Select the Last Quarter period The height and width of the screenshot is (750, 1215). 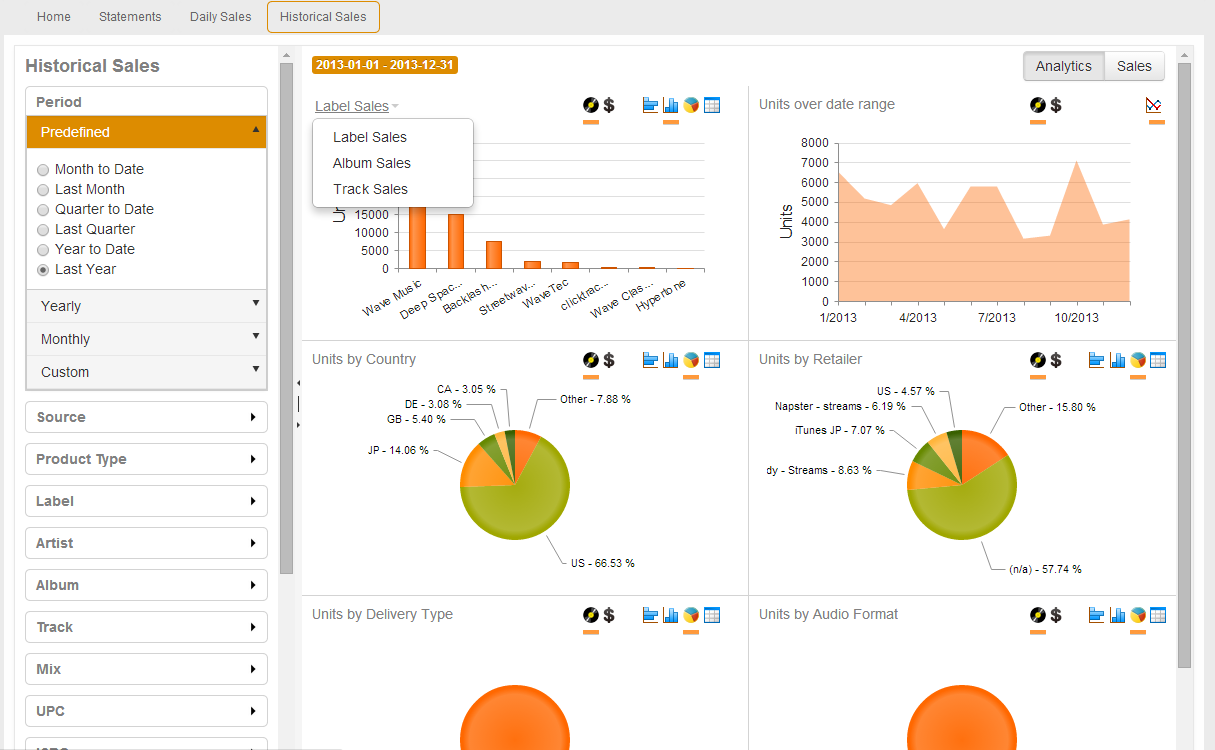[x=43, y=230]
